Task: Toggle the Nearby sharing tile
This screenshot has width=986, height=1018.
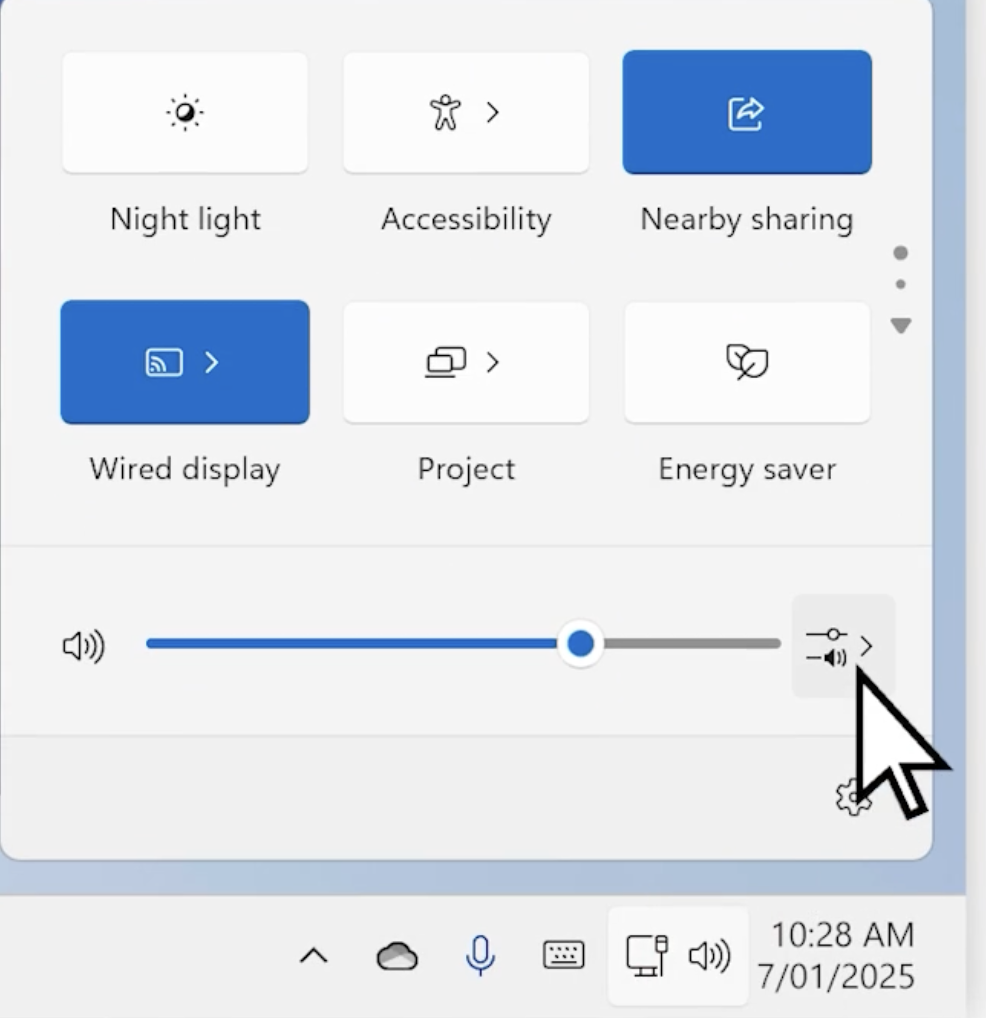Action: [746, 112]
